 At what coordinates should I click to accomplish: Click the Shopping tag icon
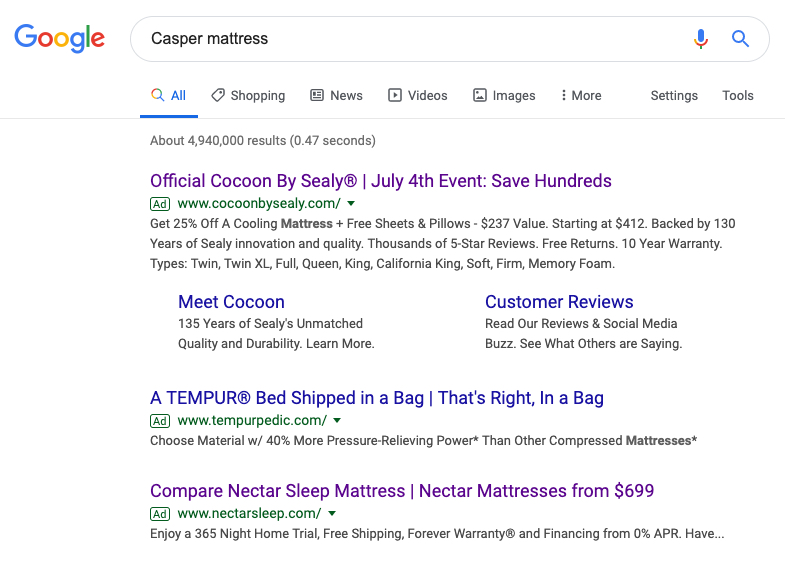(x=218, y=95)
